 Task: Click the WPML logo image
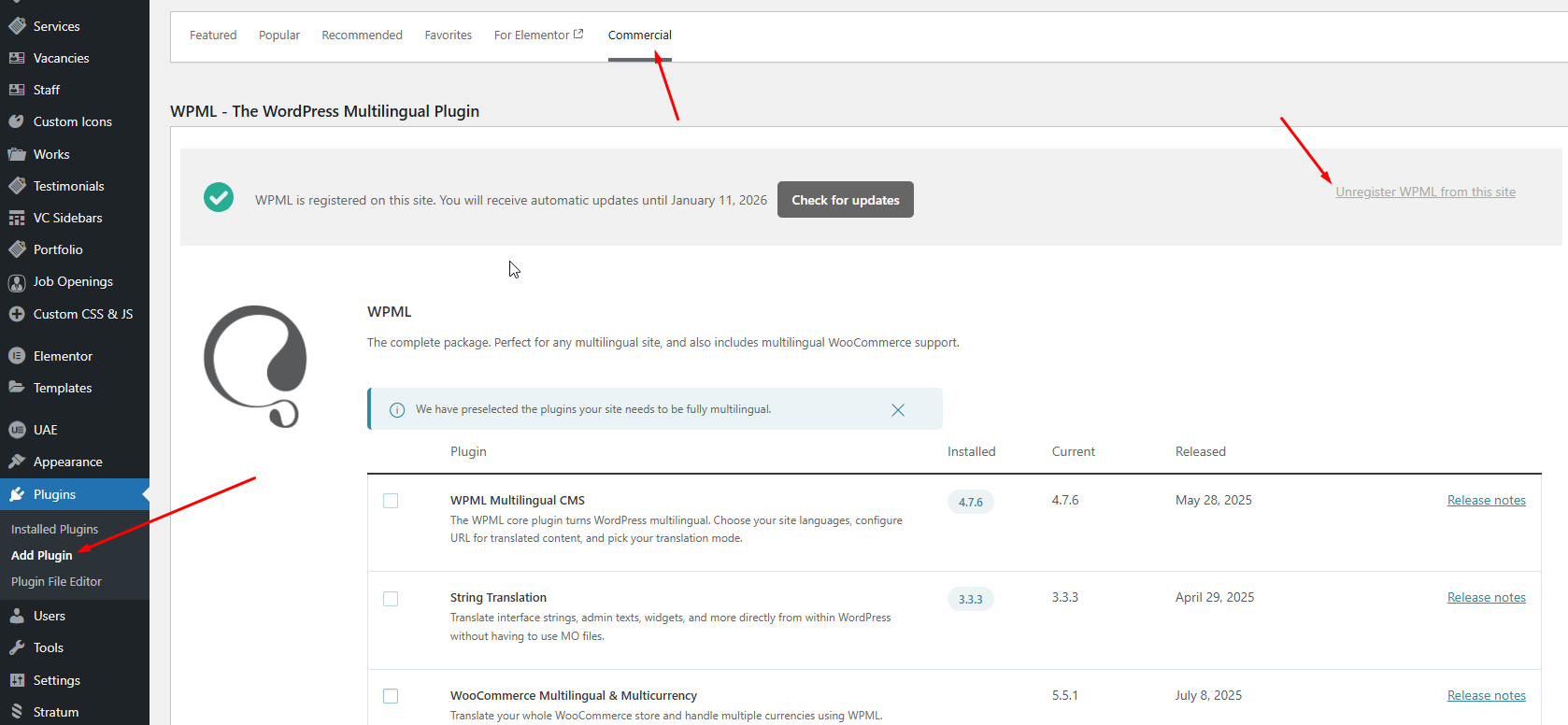[x=256, y=366]
